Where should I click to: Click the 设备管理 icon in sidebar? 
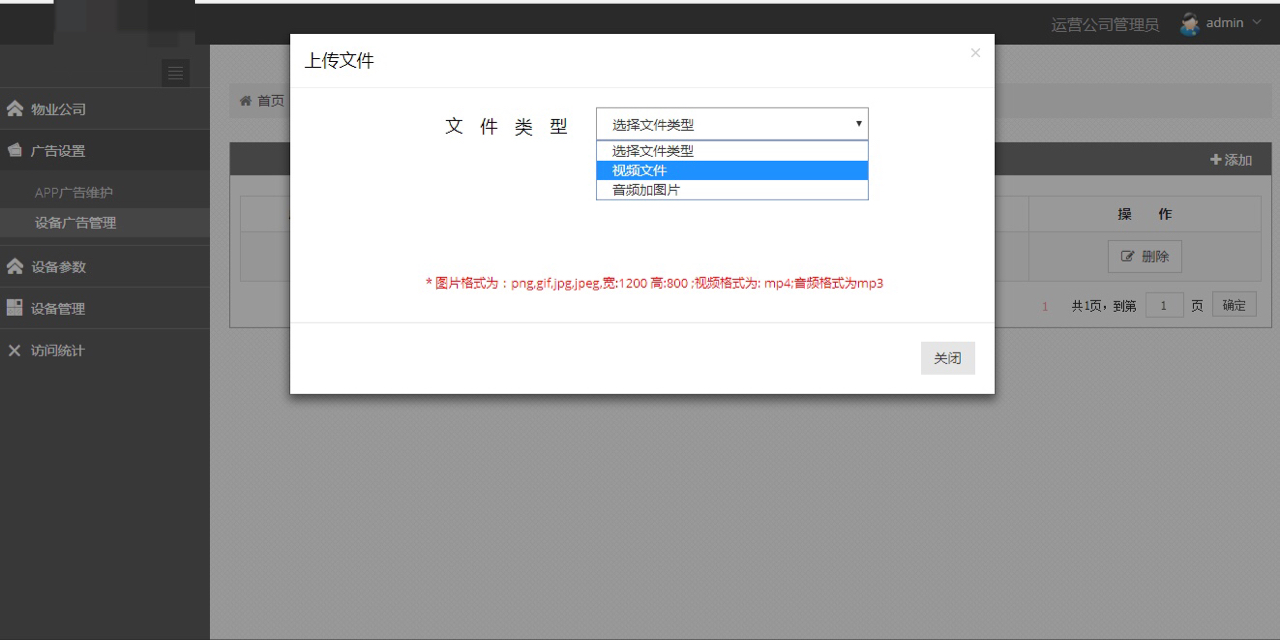click(15, 308)
